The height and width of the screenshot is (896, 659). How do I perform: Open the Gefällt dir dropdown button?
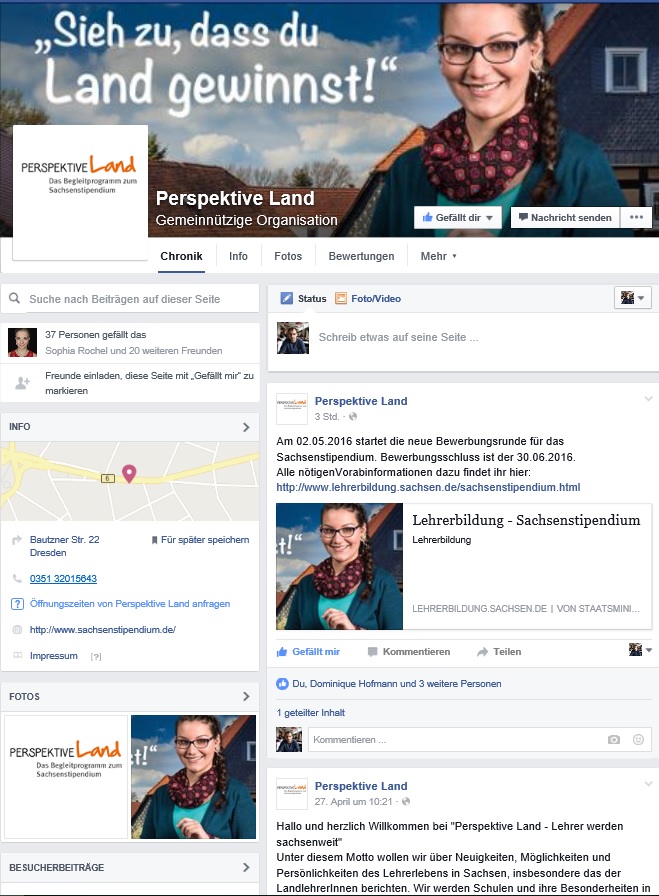[x=458, y=217]
